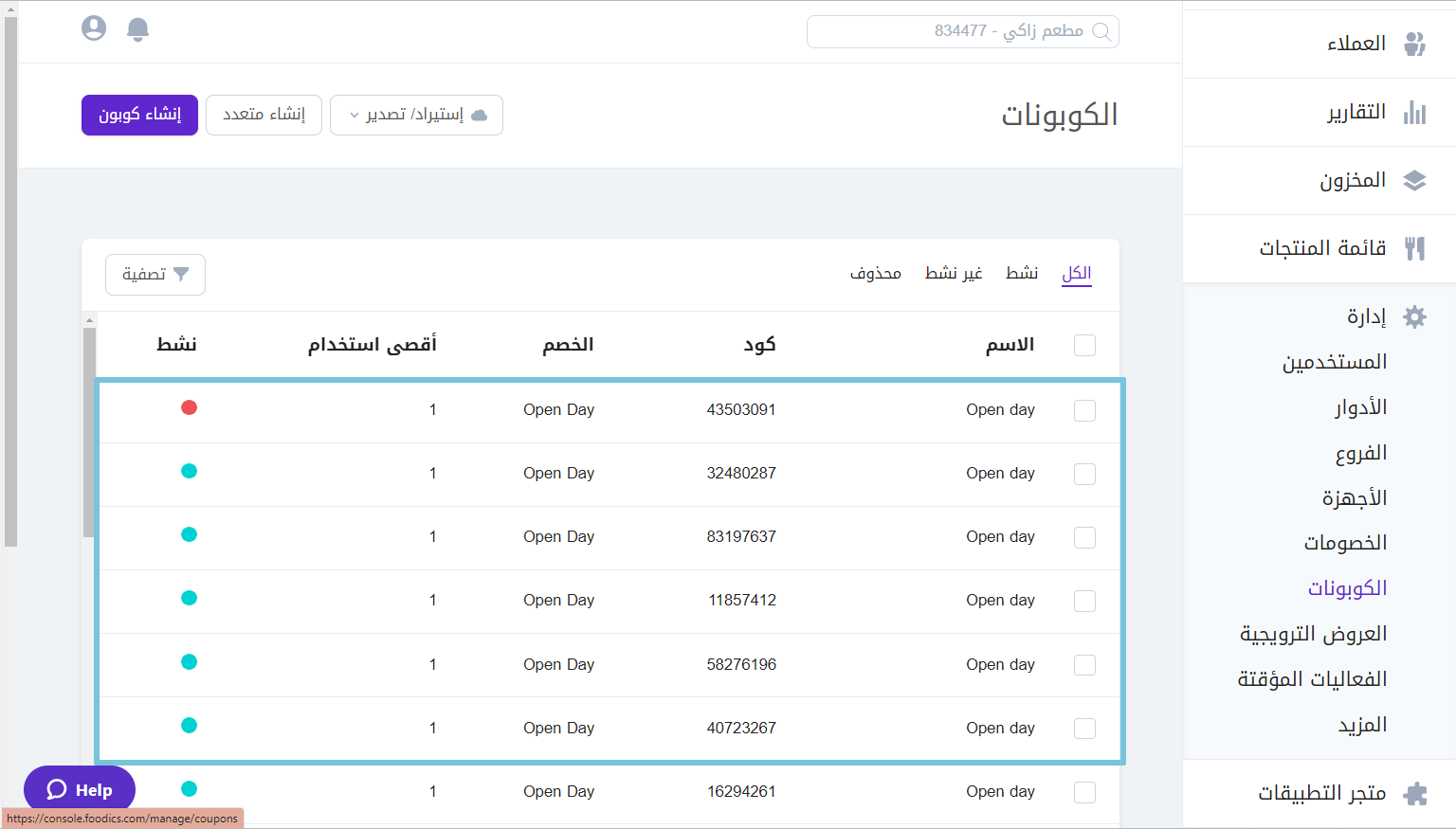The image size is (1456, 829).
Task: Switch to the محذوف tab
Action: 875,273
